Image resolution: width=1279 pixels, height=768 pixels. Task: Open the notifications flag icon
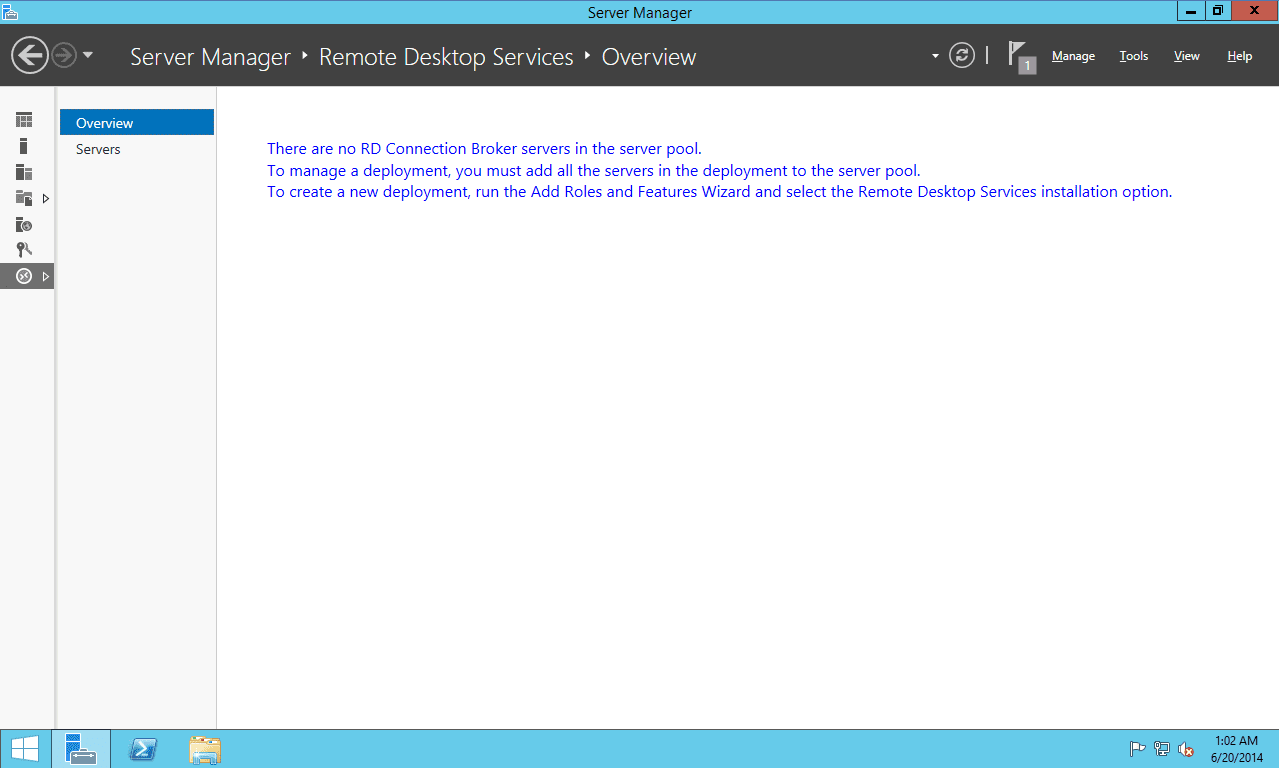(1020, 56)
